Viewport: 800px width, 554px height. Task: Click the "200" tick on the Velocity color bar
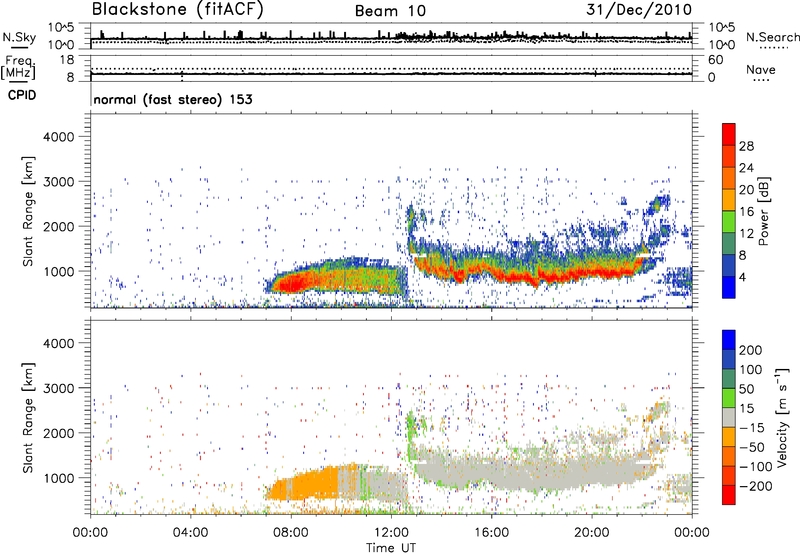(751, 350)
